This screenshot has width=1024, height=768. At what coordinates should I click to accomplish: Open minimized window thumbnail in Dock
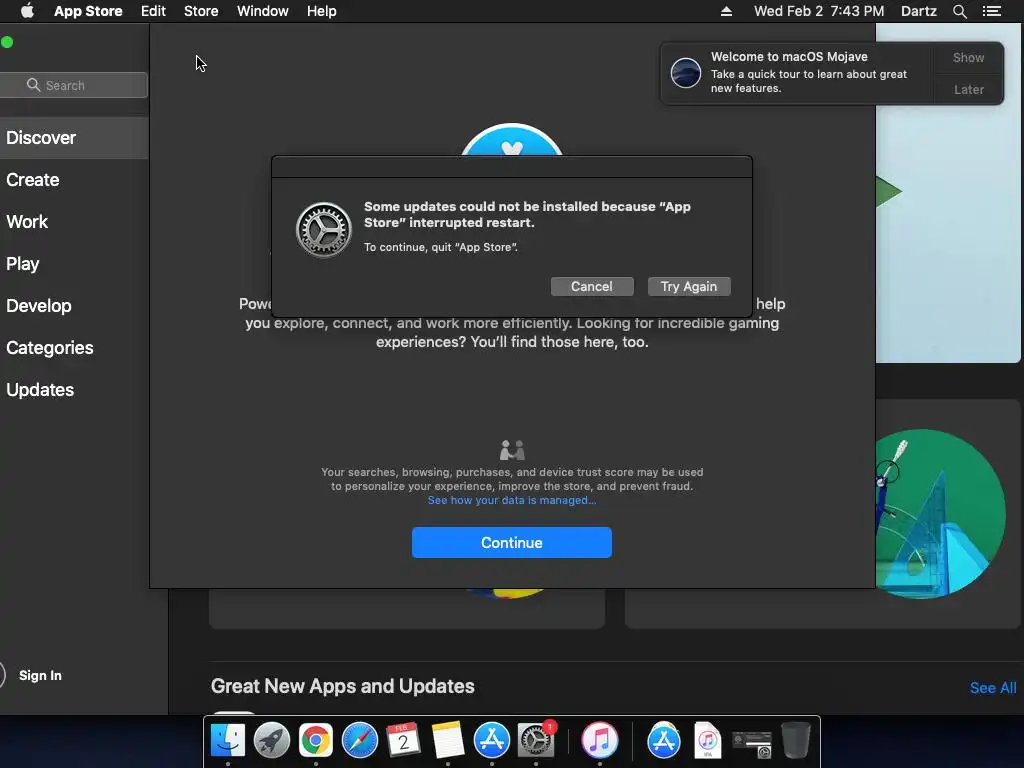click(752, 744)
